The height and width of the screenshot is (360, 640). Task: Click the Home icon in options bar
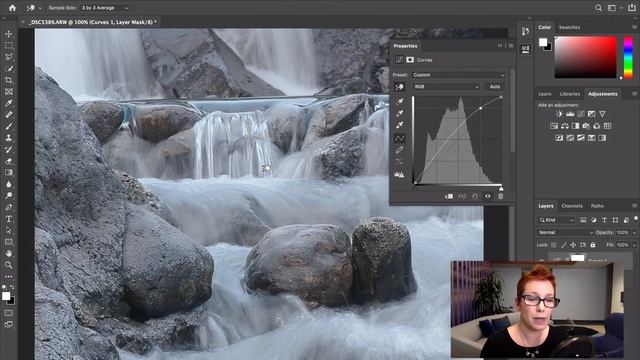12,8
